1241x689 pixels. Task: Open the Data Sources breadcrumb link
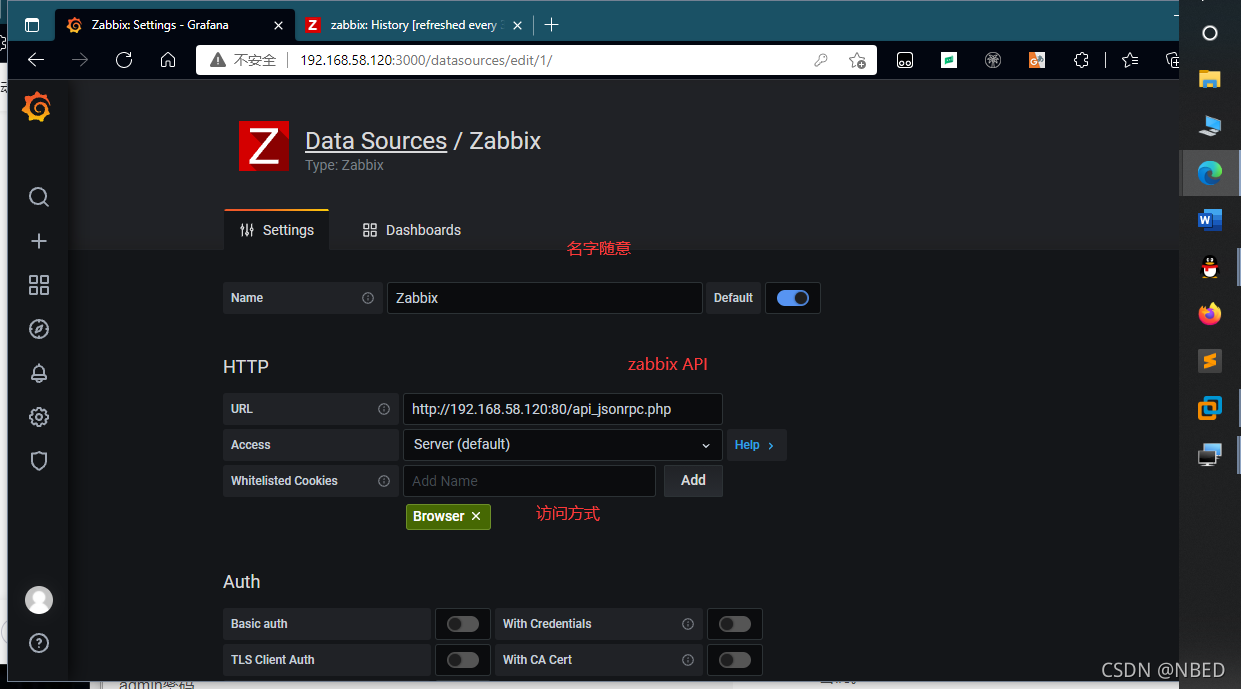tap(376, 141)
